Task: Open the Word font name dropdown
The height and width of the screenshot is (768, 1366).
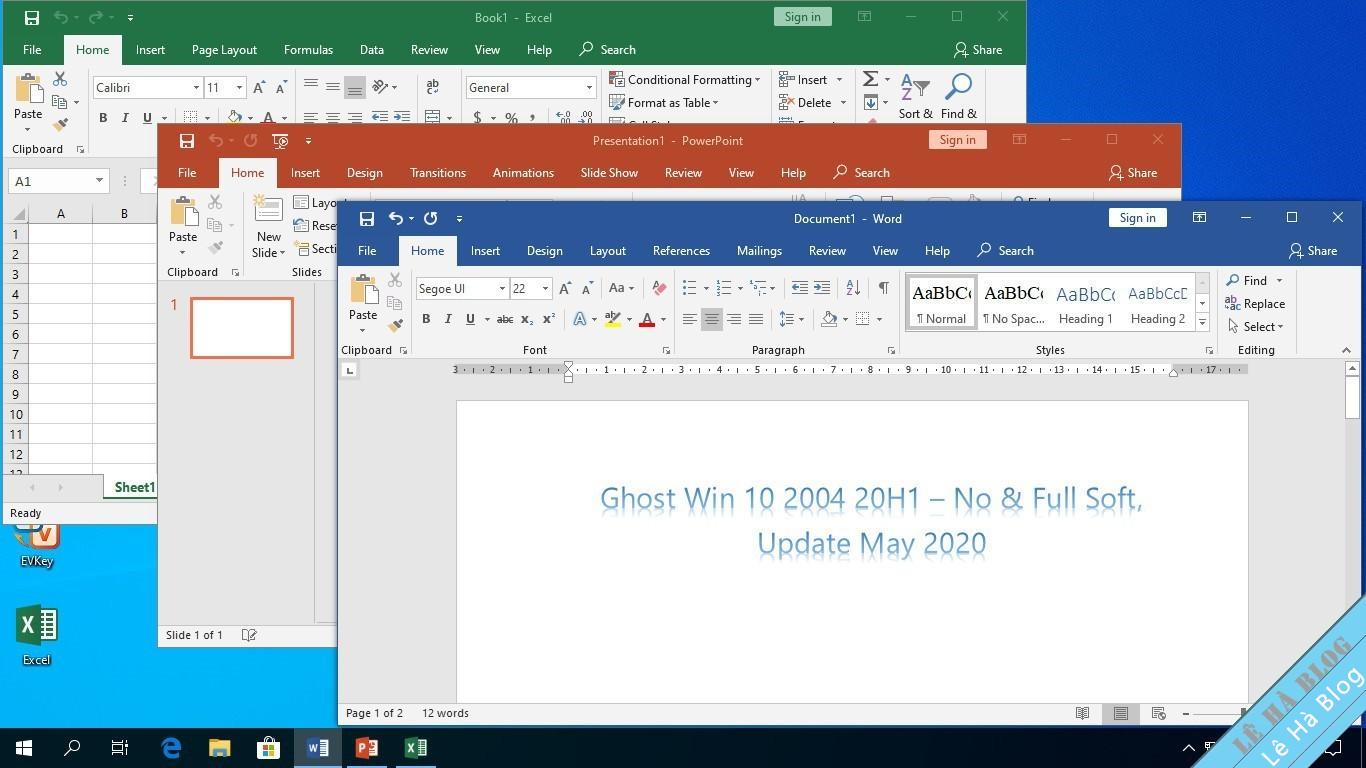Action: pos(502,289)
